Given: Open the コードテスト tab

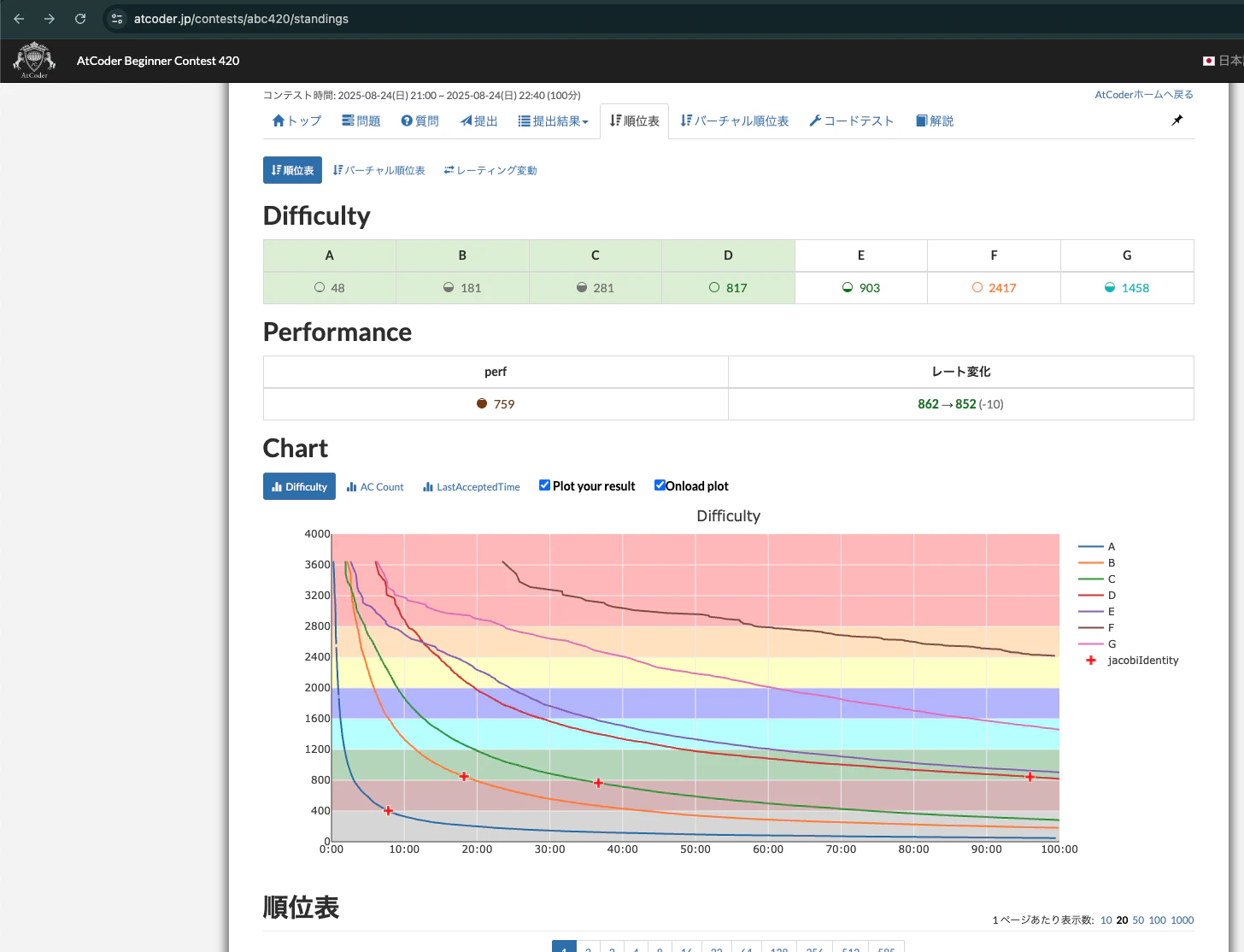Looking at the screenshot, I should (x=851, y=121).
